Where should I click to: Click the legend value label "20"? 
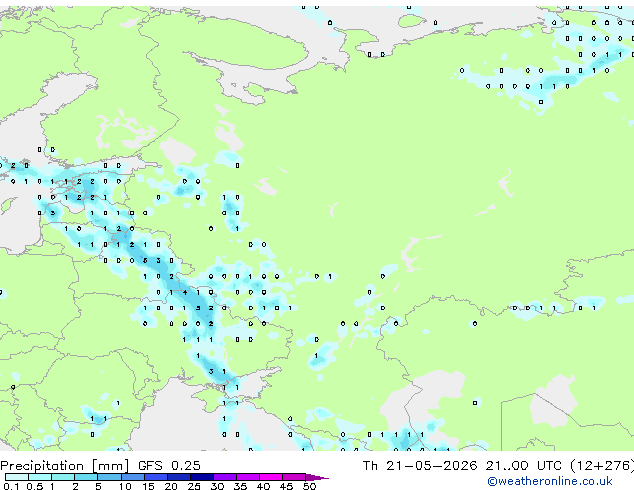(171, 486)
